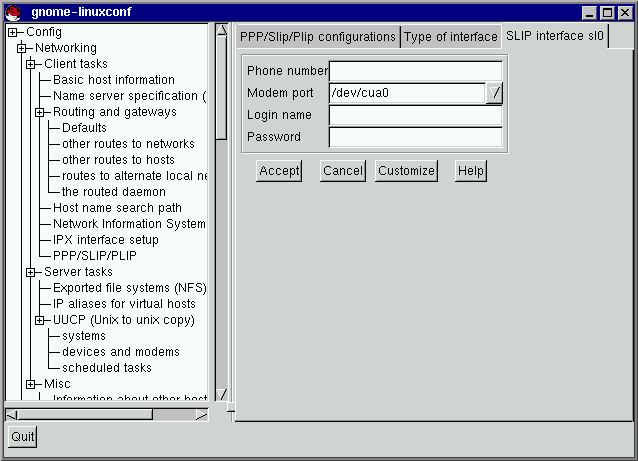Open the Customize options button
Screen dimensions: 638x461
(x=406, y=171)
